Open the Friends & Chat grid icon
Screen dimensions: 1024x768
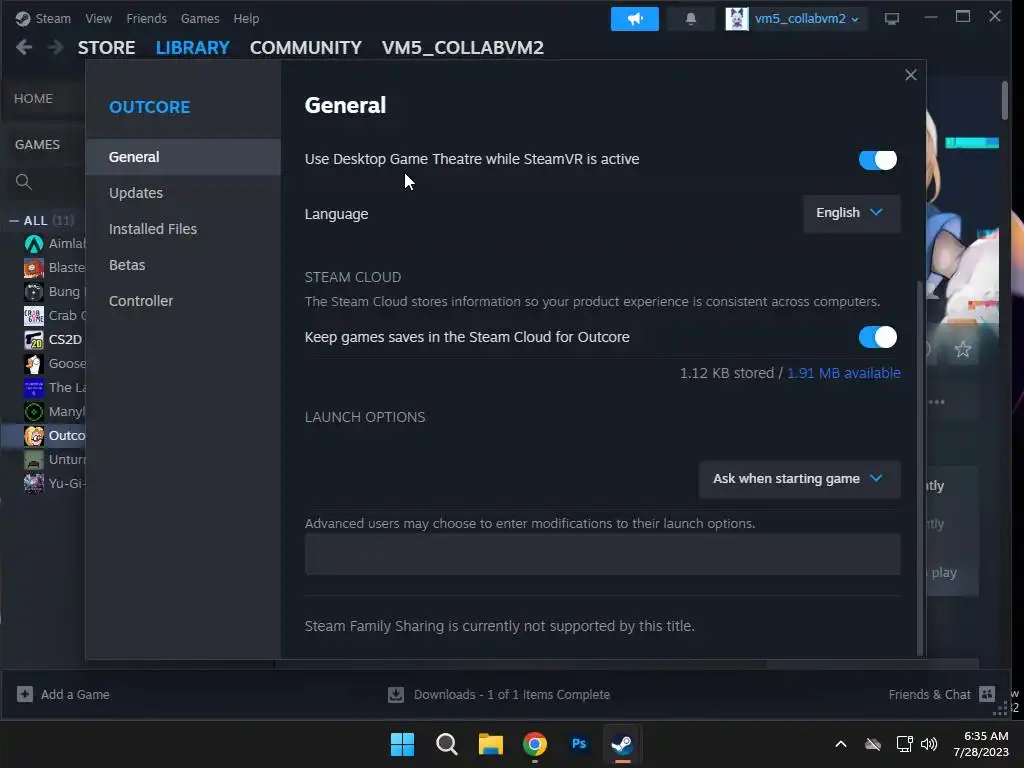click(x=987, y=694)
